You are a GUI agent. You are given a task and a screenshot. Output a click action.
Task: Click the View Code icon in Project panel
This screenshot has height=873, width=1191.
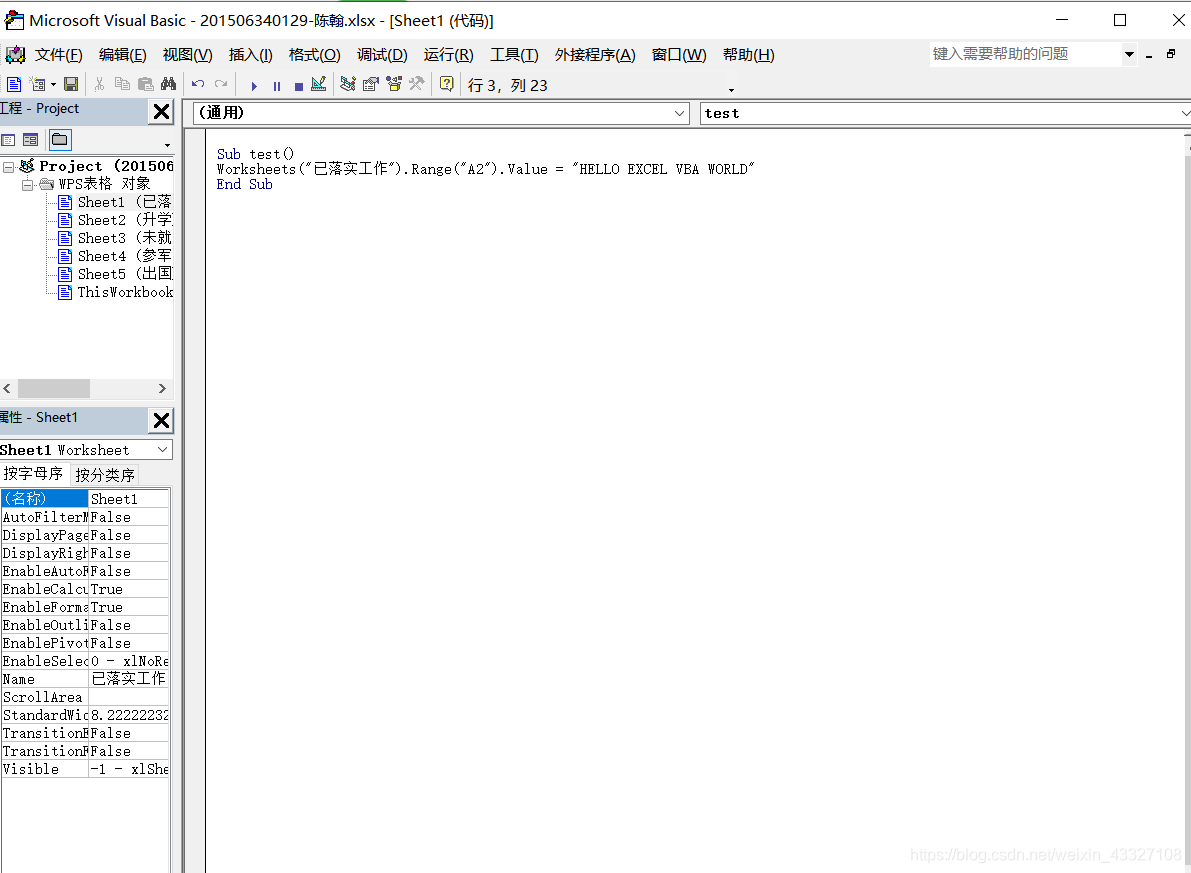tap(8, 140)
